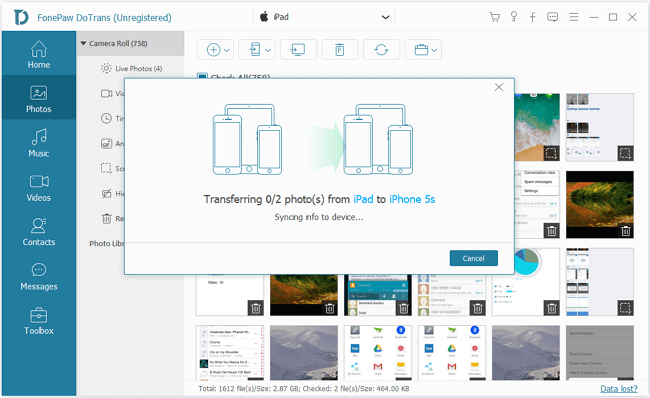Click screenshot badge on beach wave thumbnail
Screen dimensions: 650x398
point(551,153)
